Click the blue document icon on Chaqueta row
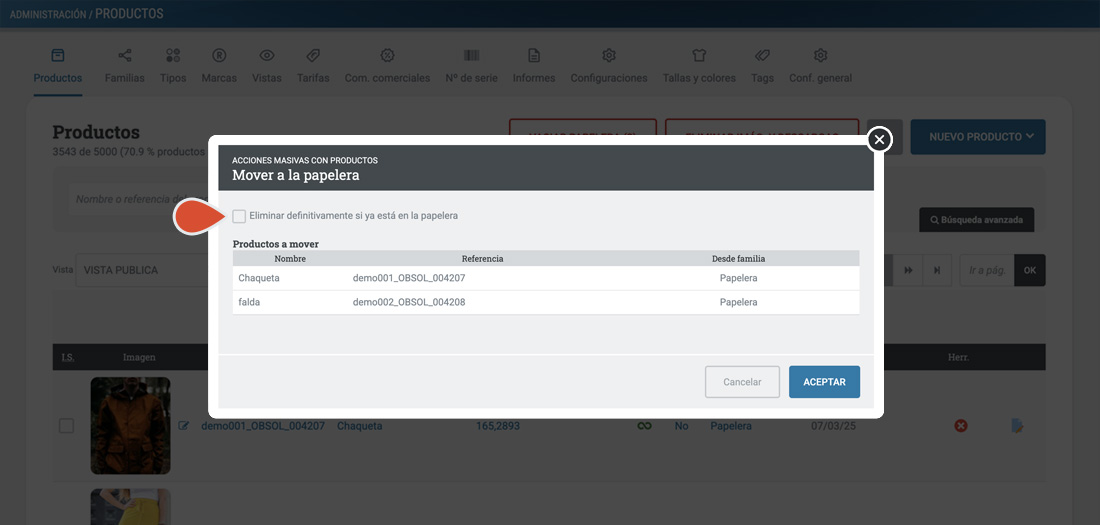Viewport: 1100px width, 525px height. (x=1017, y=425)
